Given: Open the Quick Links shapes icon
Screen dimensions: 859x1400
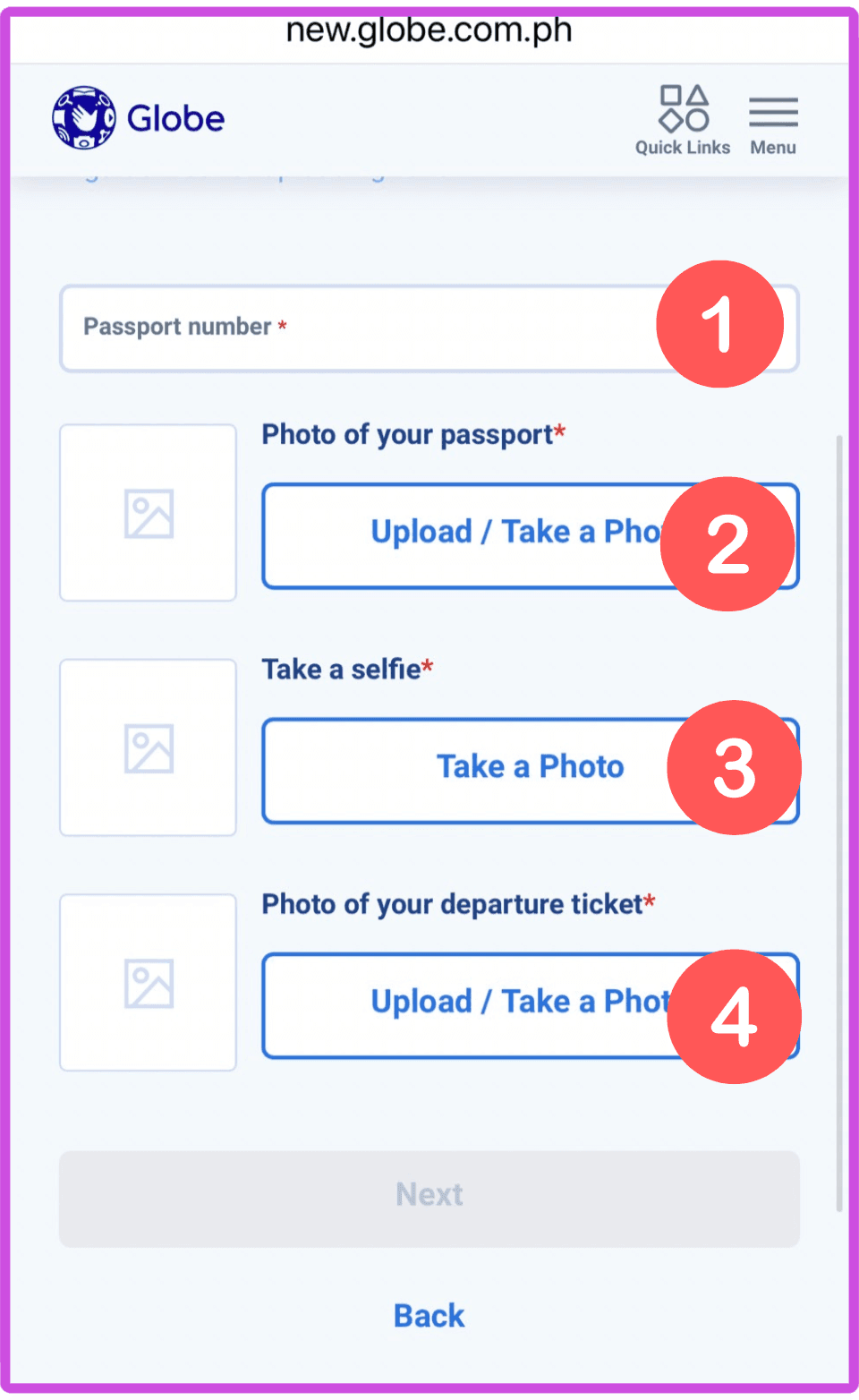Looking at the screenshot, I should click(684, 108).
